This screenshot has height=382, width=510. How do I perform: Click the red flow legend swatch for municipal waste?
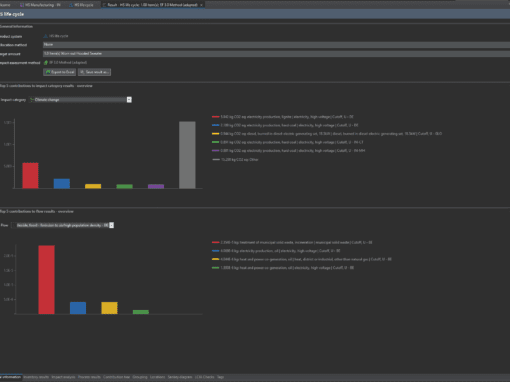pyautogui.click(x=215, y=242)
